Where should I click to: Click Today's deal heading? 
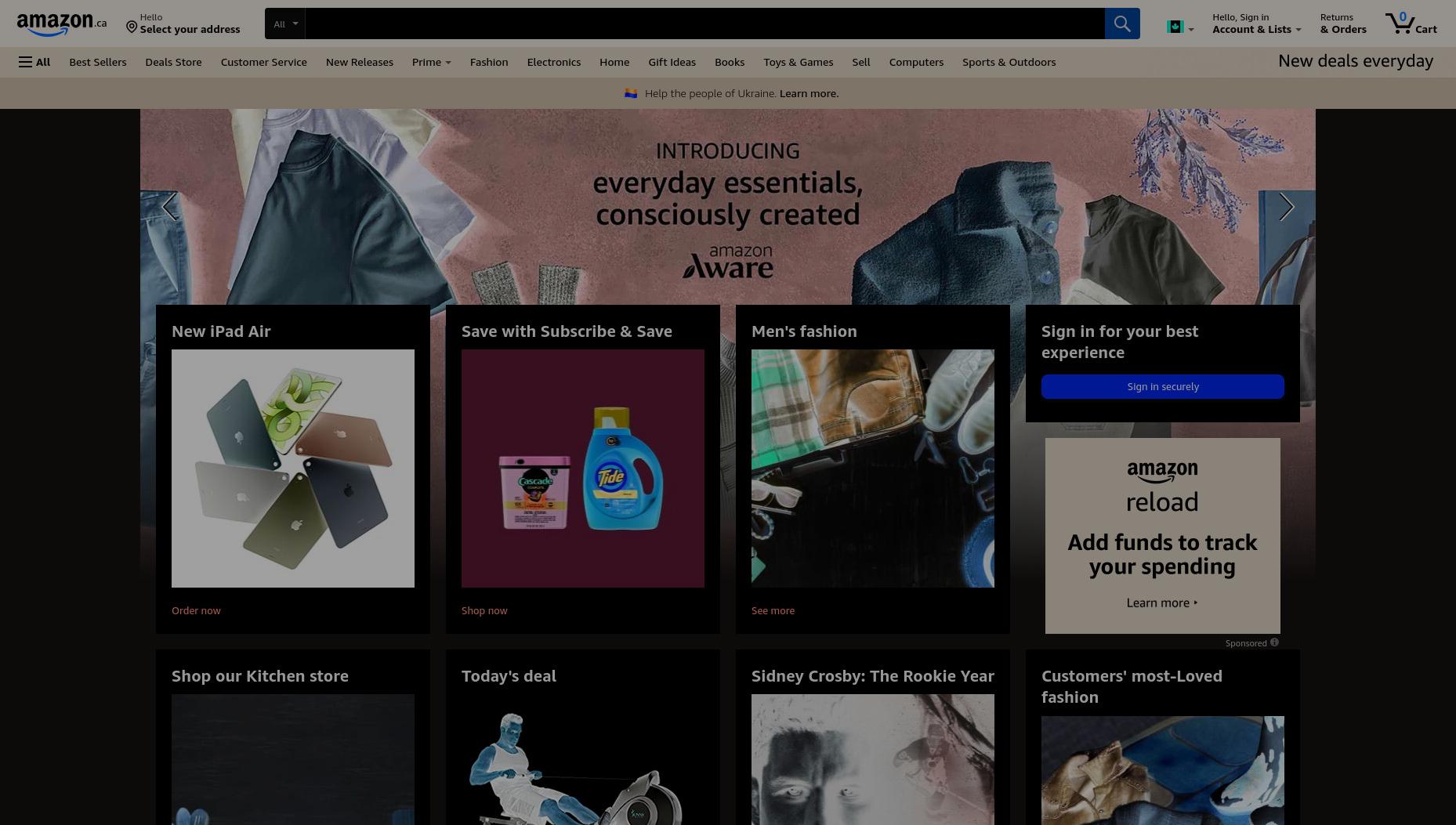pos(509,675)
